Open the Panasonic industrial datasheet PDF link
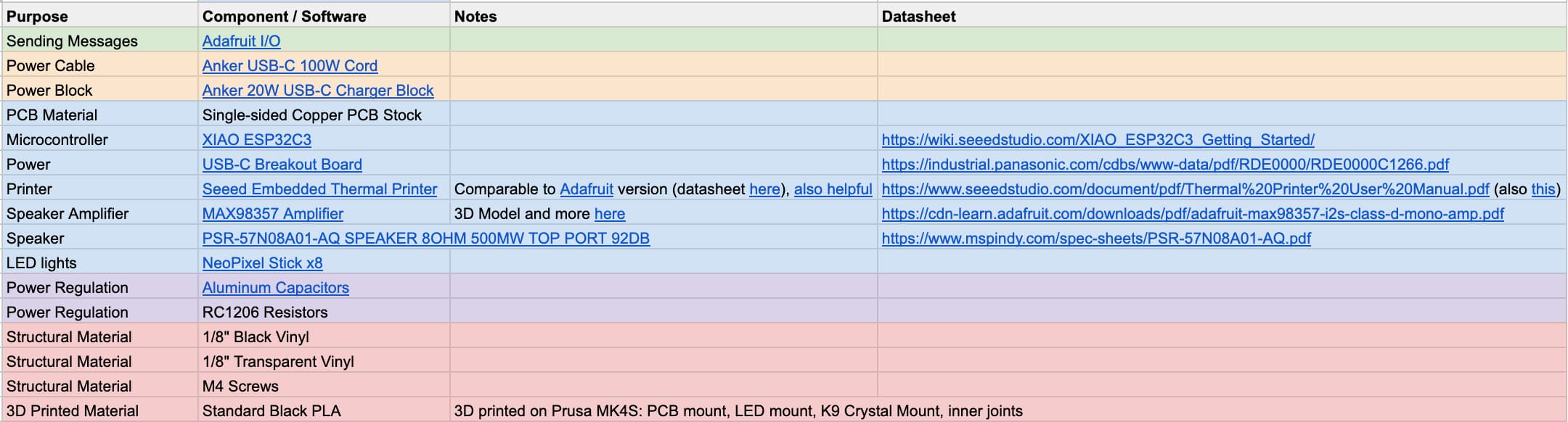The height and width of the screenshot is (422, 1568). pyautogui.click(x=1165, y=165)
